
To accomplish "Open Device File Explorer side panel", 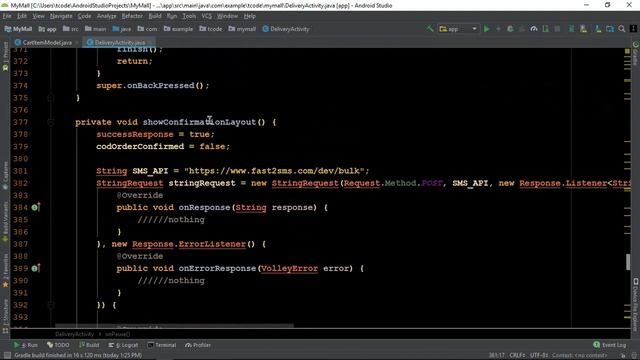I will coord(636,304).
